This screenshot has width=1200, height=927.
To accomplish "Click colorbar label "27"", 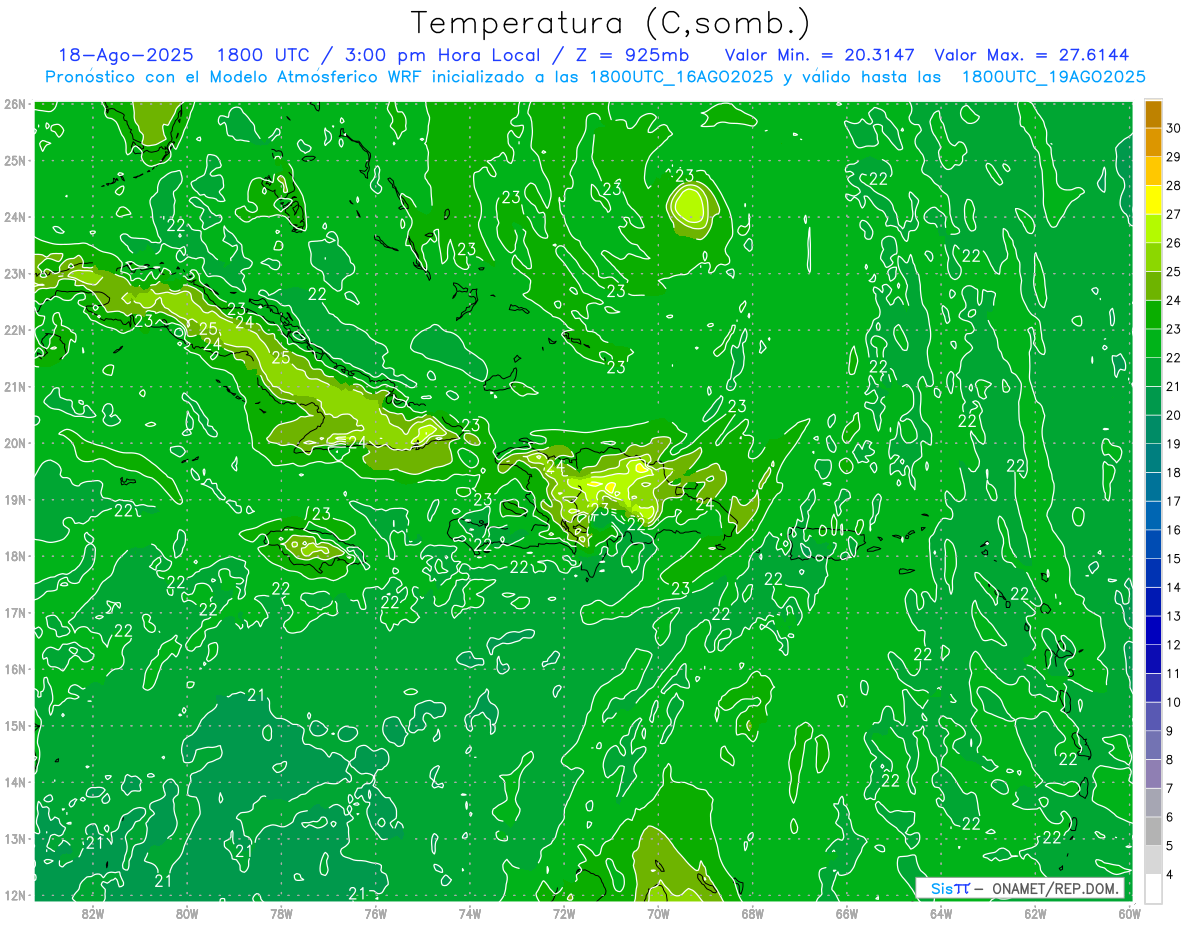I will tap(1174, 214).
